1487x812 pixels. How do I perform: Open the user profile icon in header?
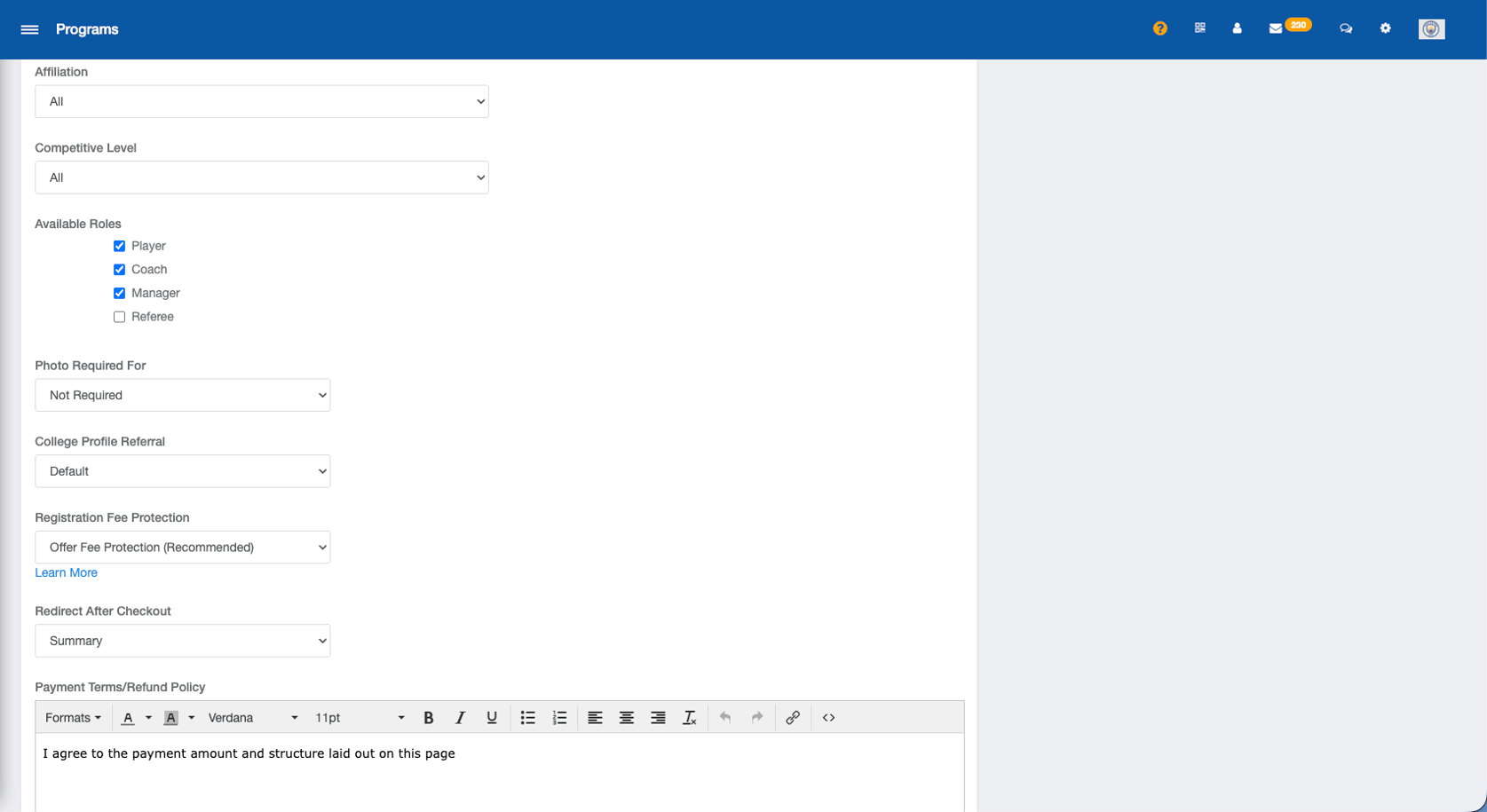[1237, 28]
